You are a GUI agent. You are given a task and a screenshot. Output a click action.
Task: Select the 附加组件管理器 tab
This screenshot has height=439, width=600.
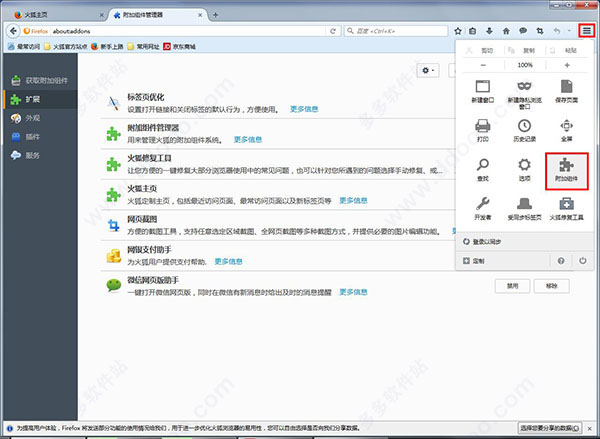157,15
